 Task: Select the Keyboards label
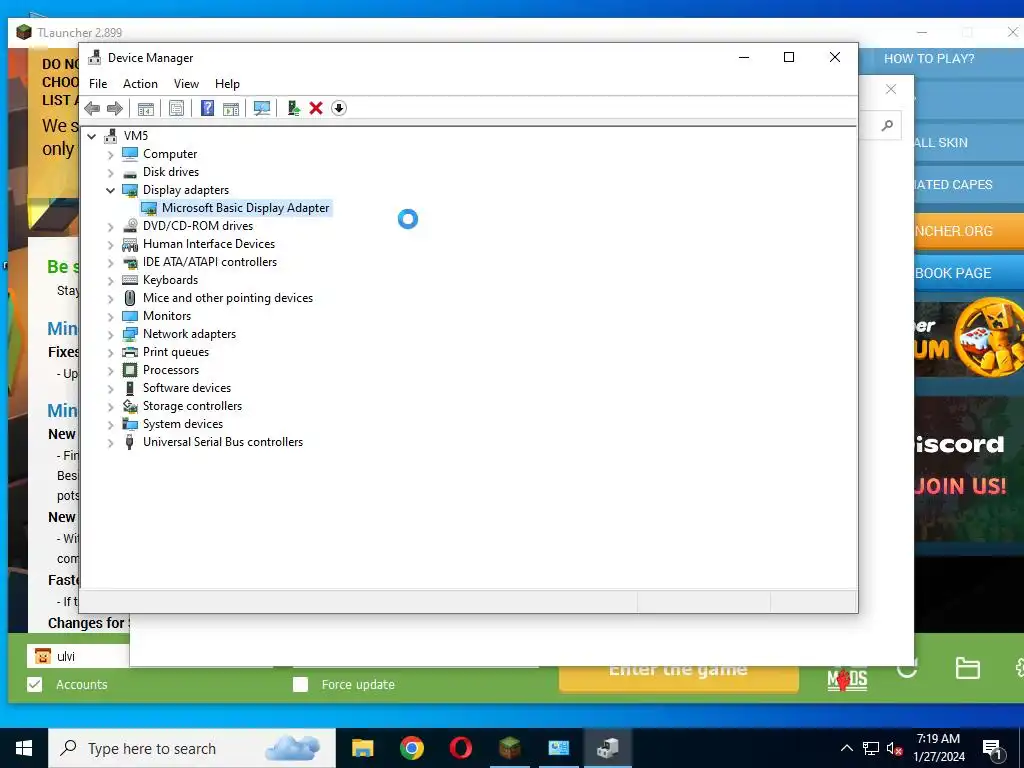pos(170,280)
